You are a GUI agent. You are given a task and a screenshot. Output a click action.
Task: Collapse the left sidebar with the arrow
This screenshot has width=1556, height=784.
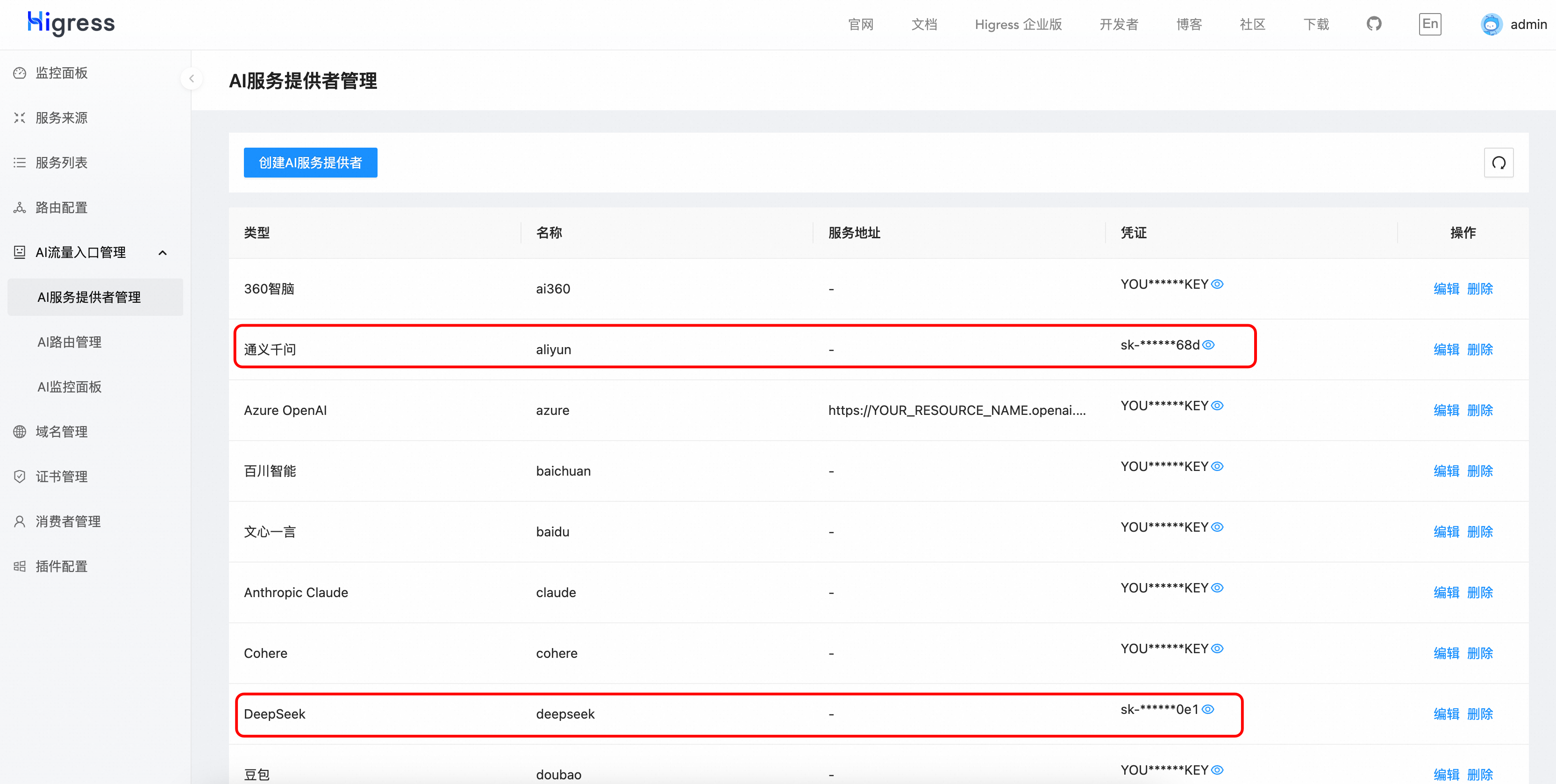pyautogui.click(x=192, y=78)
